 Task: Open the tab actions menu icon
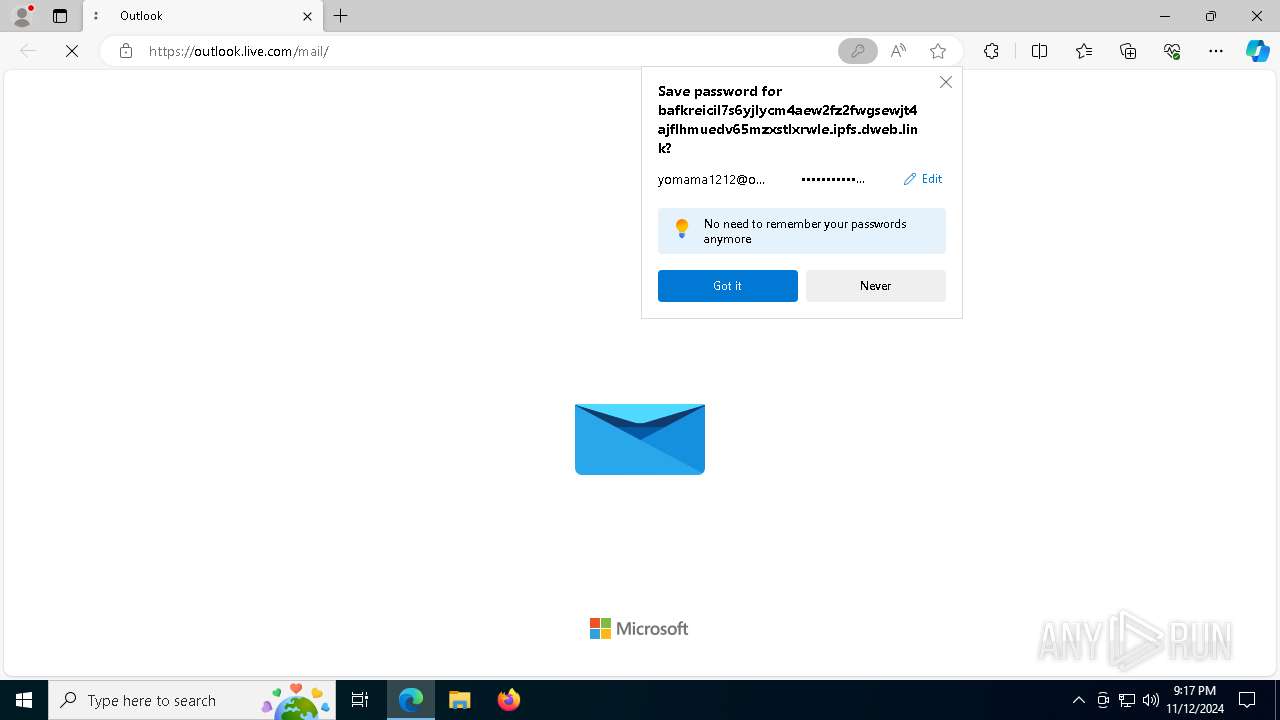60,16
